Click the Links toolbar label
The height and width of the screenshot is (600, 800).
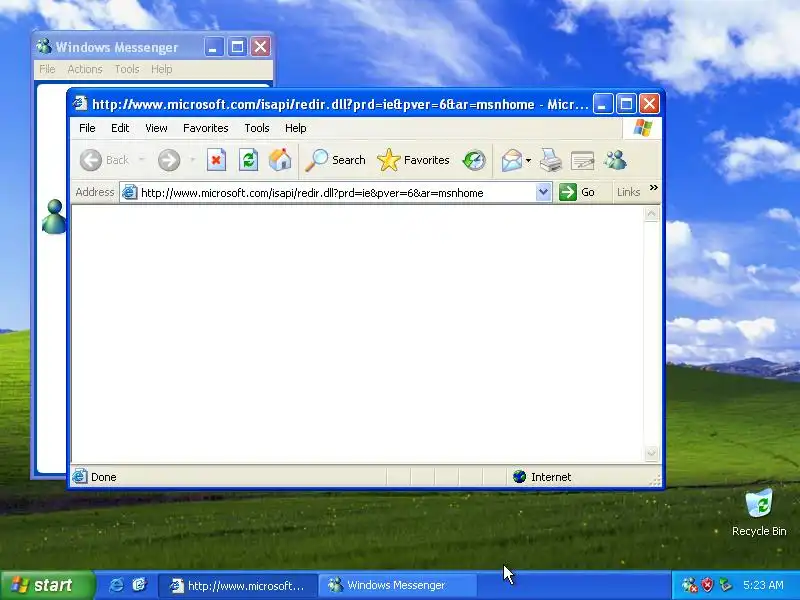pos(628,192)
